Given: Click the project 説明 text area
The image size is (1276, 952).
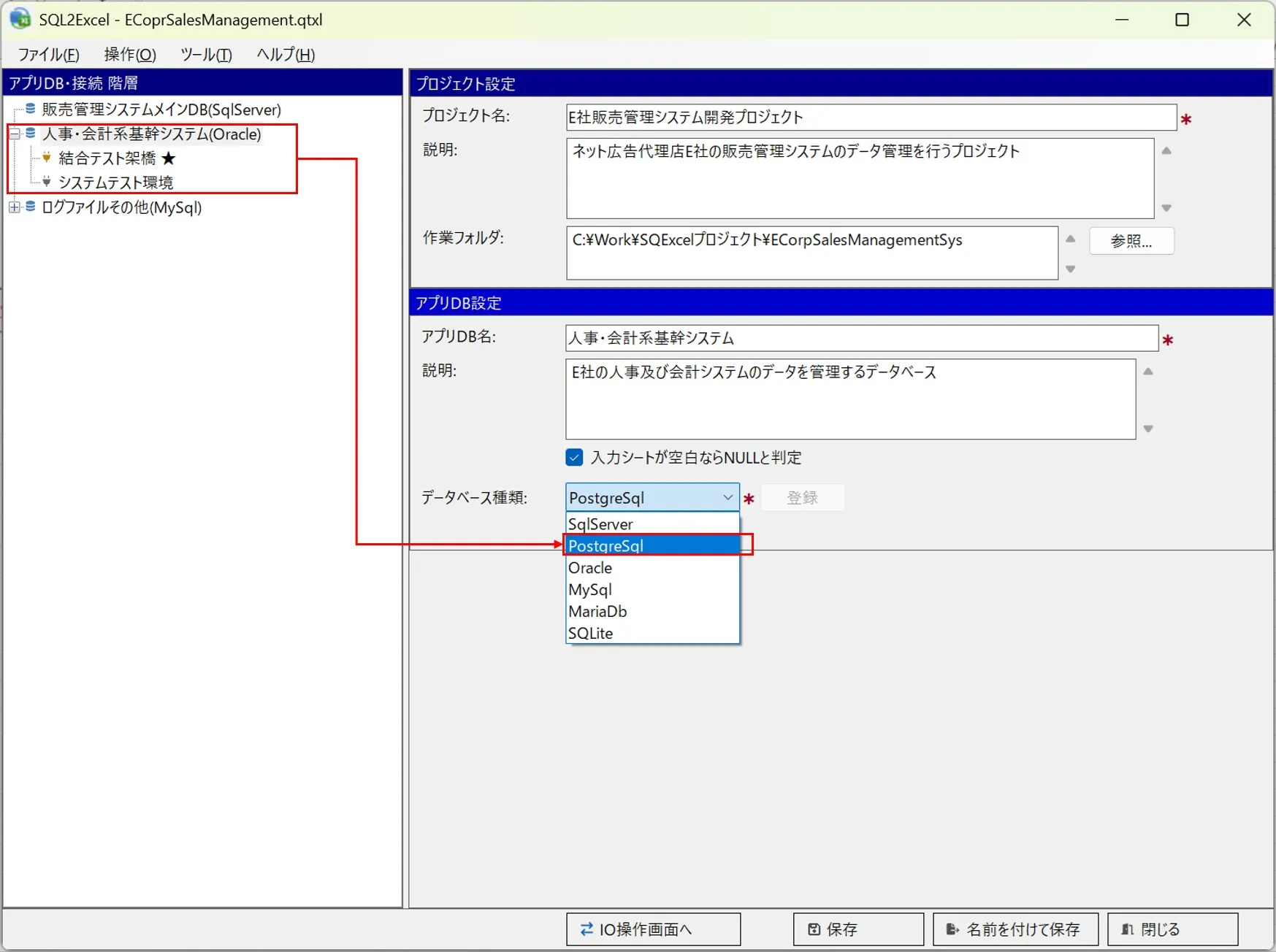Looking at the screenshot, I should coord(860,178).
